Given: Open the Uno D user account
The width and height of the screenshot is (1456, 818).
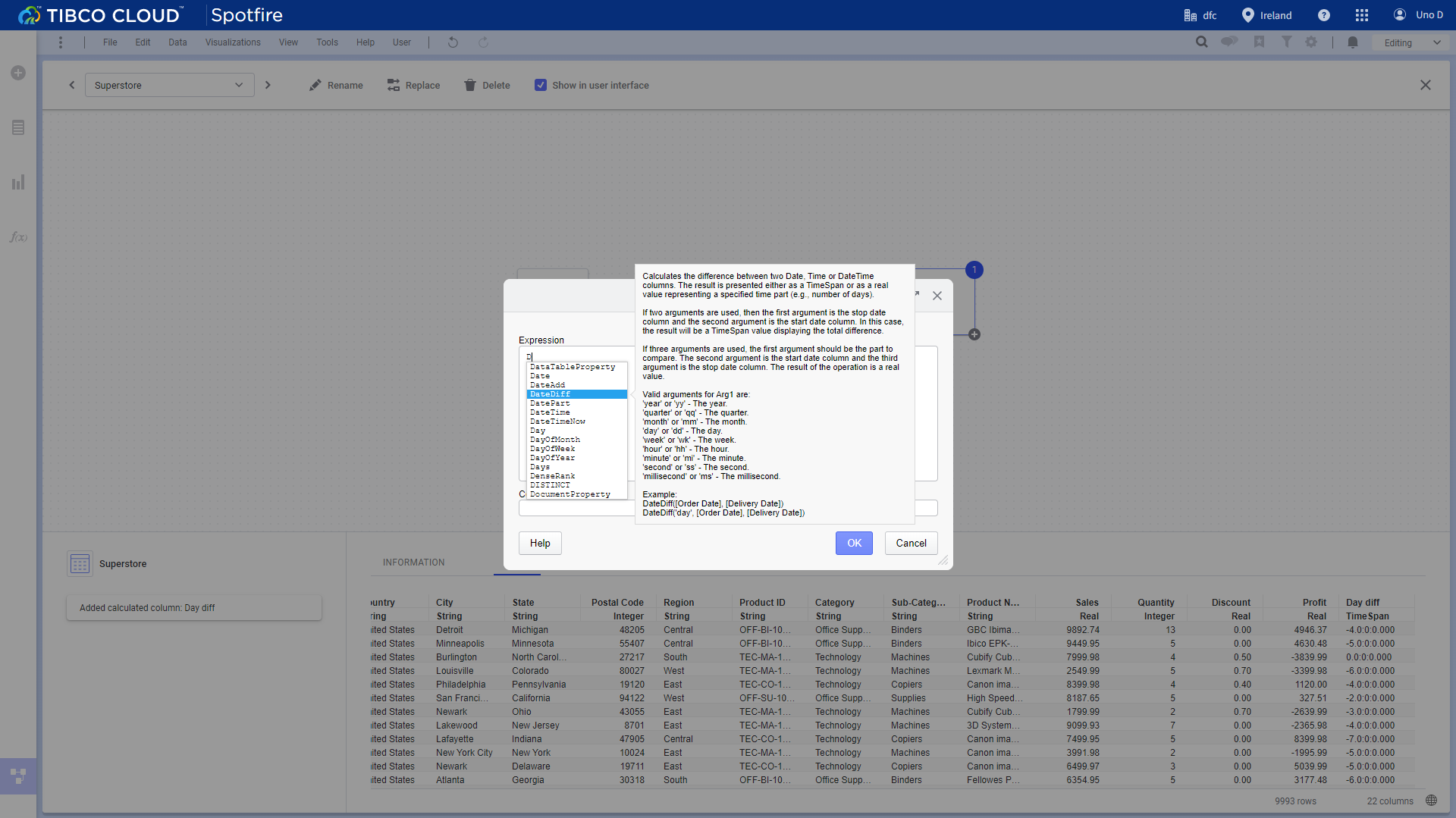Looking at the screenshot, I should click(x=1418, y=15).
